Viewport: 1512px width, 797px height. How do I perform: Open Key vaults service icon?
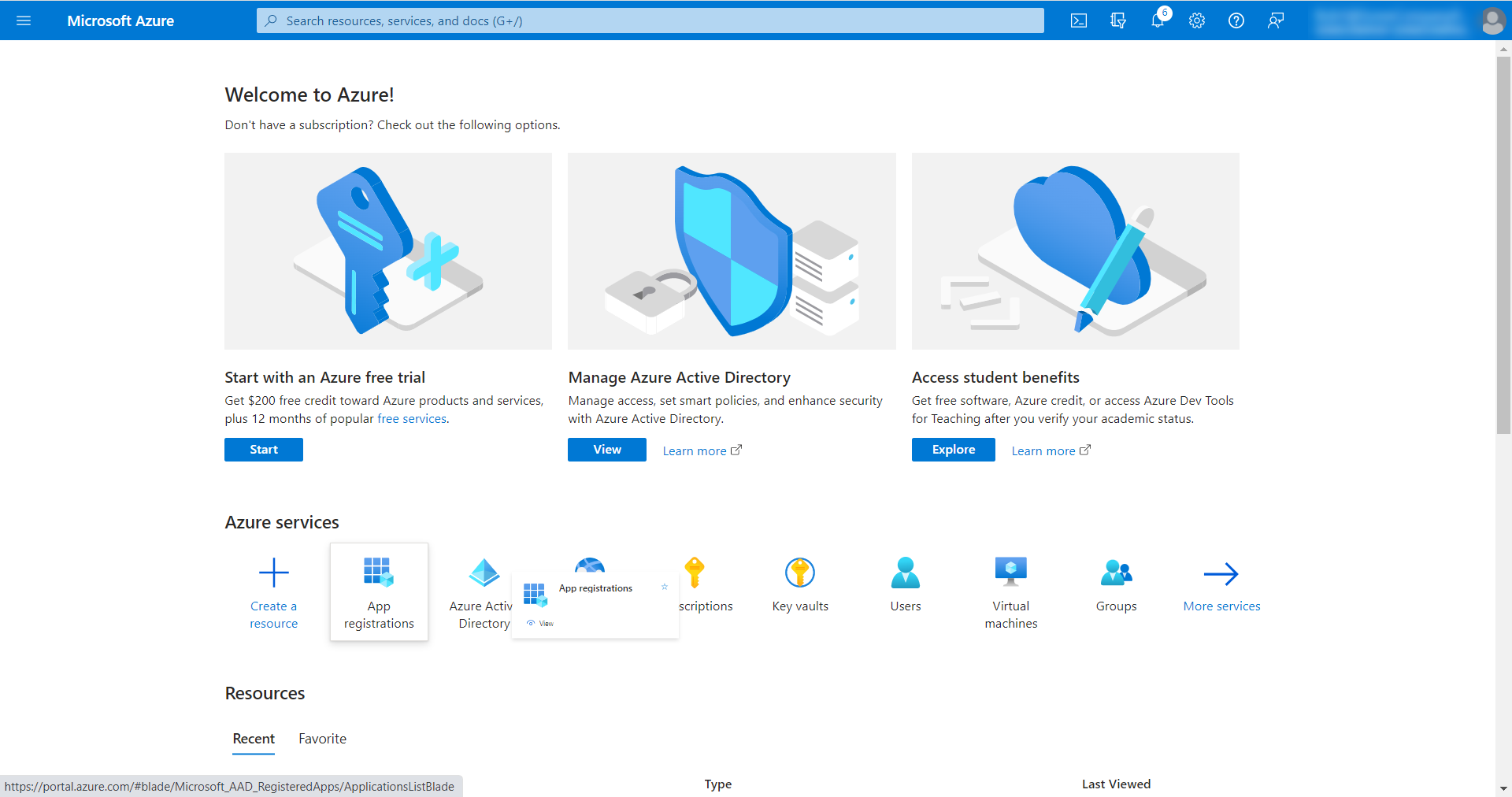(800, 573)
